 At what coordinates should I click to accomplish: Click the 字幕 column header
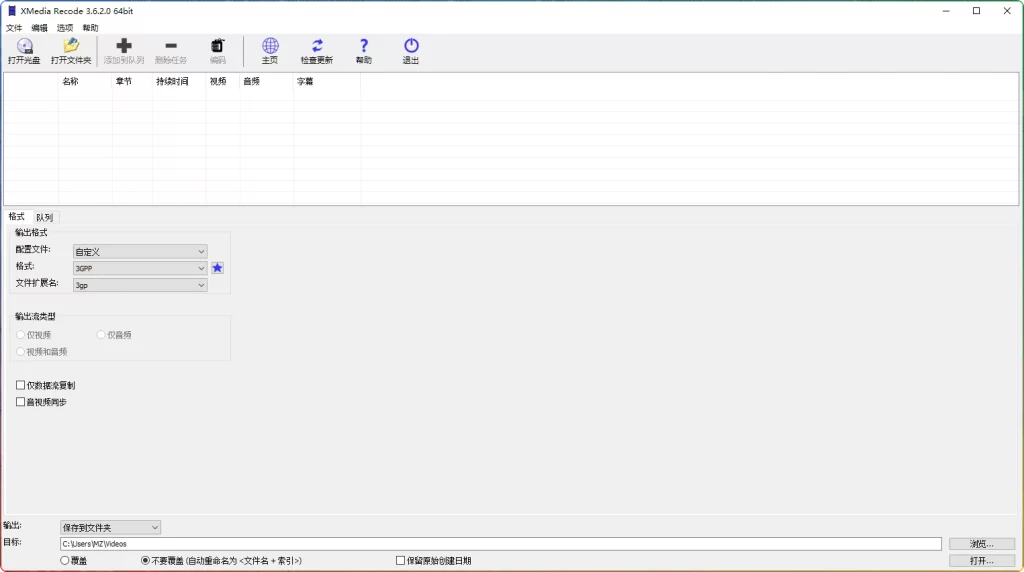click(327, 82)
